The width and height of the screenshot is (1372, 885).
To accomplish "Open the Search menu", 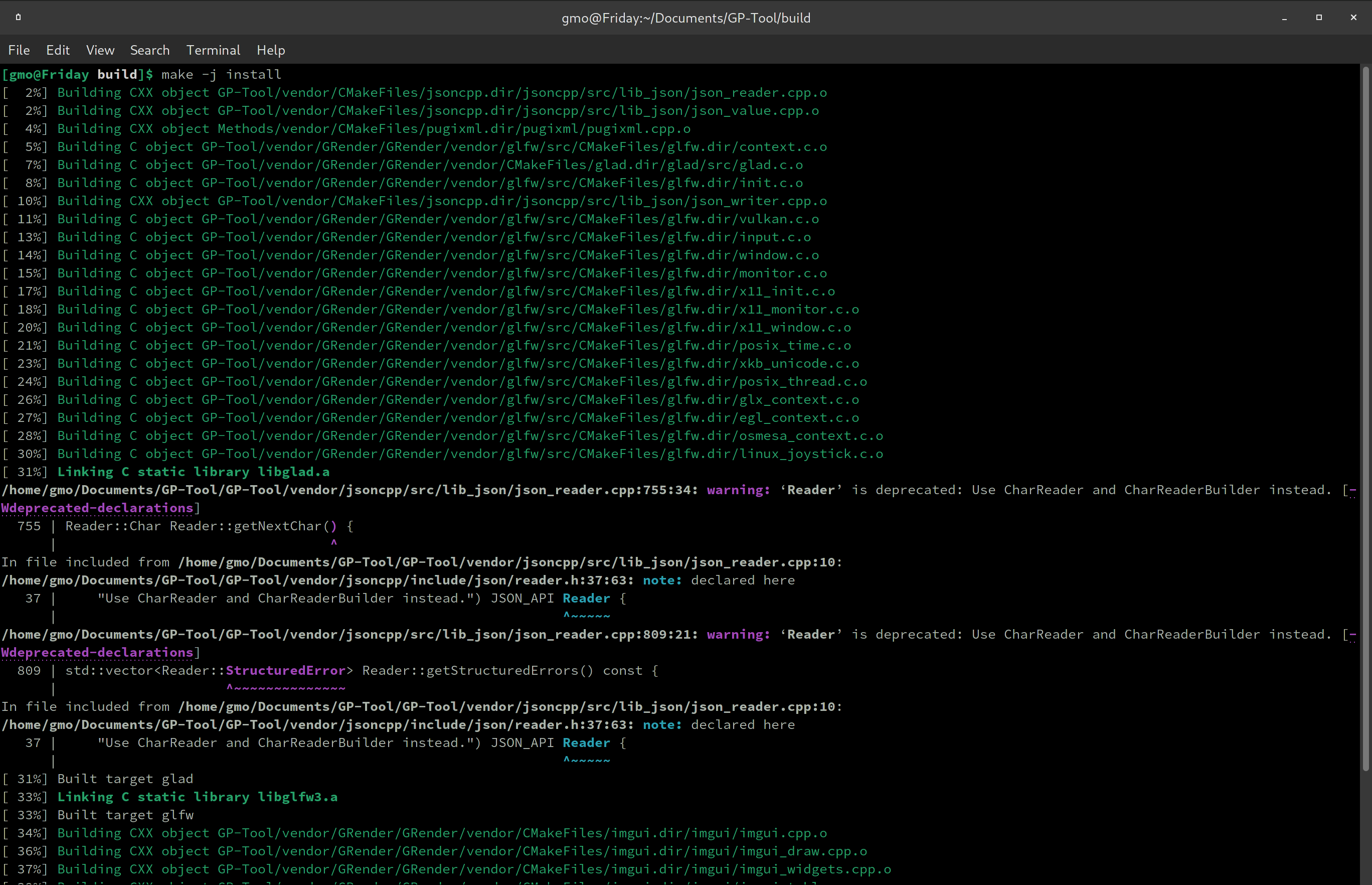I will [x=149, y=50].
